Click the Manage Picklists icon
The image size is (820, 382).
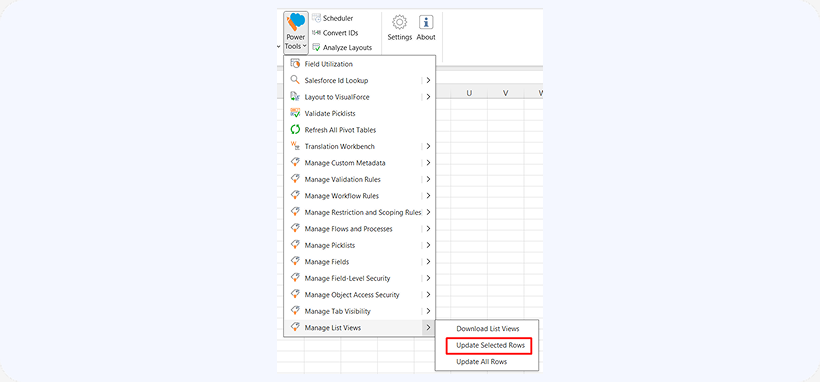point(295,245)
